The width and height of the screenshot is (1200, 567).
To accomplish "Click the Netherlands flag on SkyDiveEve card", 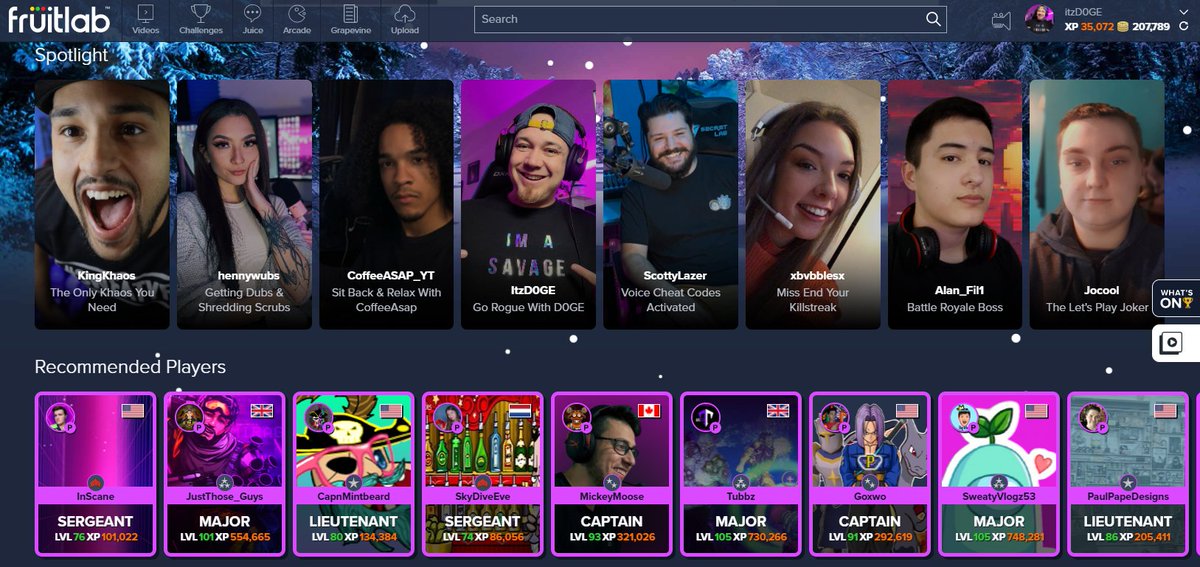I will pyautogui.click(x=520, y=411).
